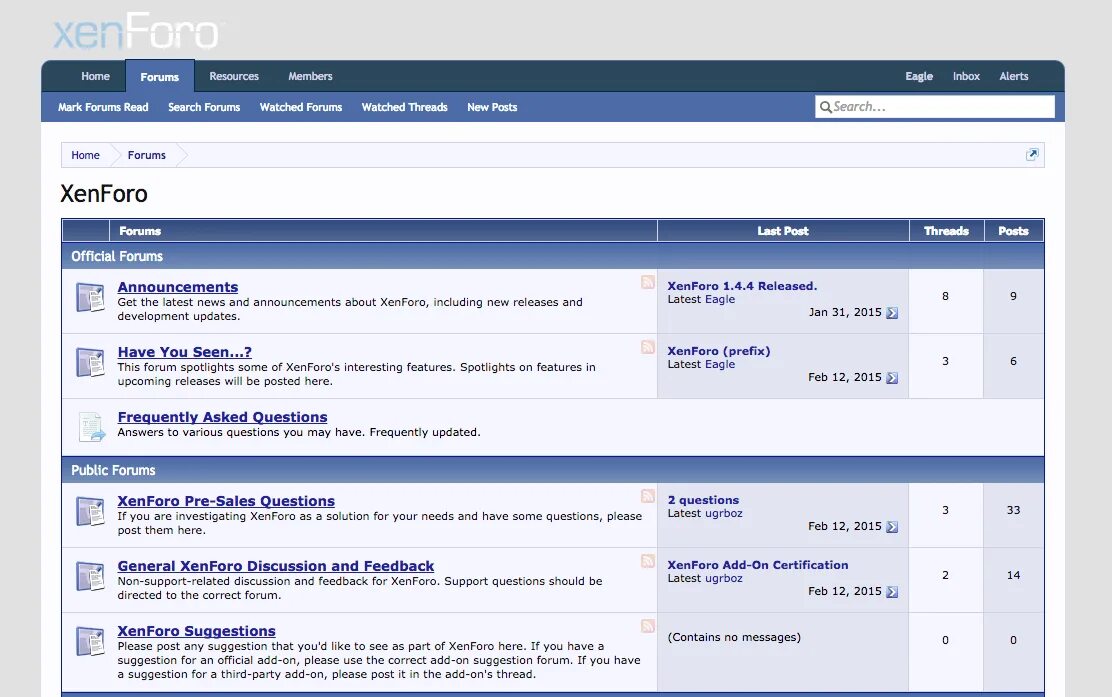Go to last post arrow in Pre-Sales Questions row
Screen dimensions: 1112x697
[892, 527]
